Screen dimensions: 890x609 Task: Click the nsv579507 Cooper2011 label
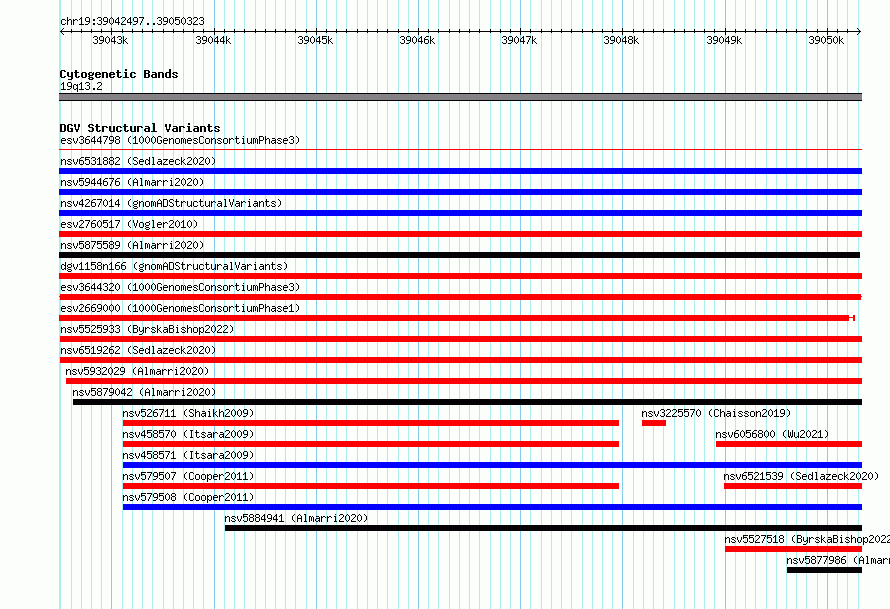(188, 476)
